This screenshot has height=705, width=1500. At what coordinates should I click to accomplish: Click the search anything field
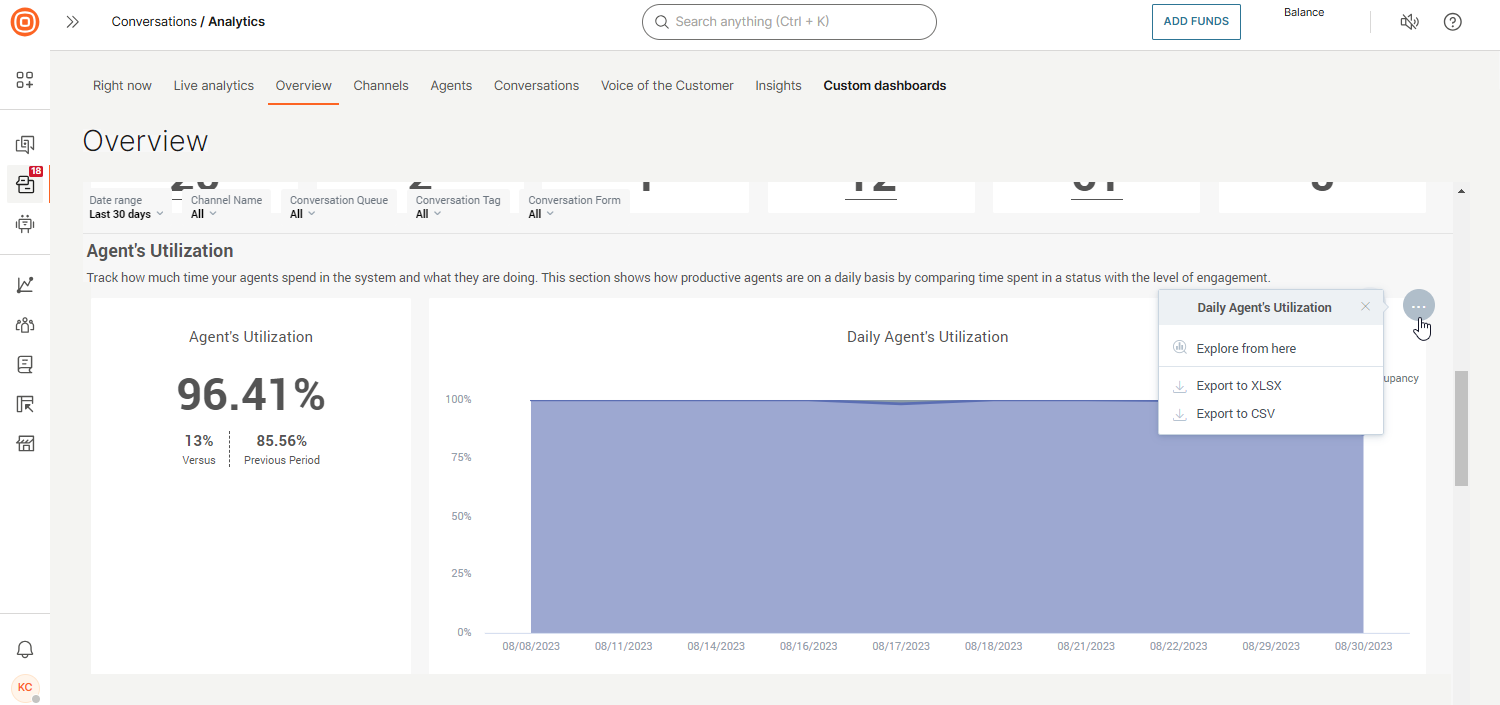click(x=789, y=21)
